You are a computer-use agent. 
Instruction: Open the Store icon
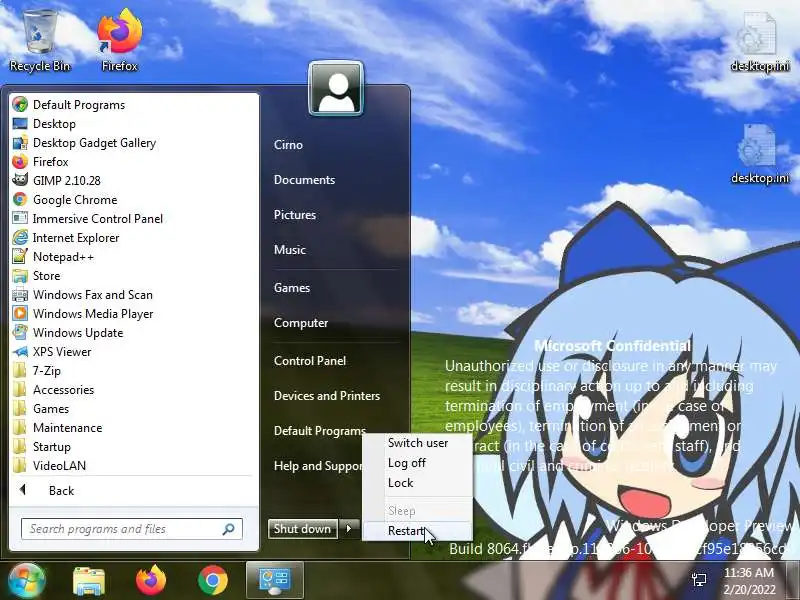(x=20, y=276)
